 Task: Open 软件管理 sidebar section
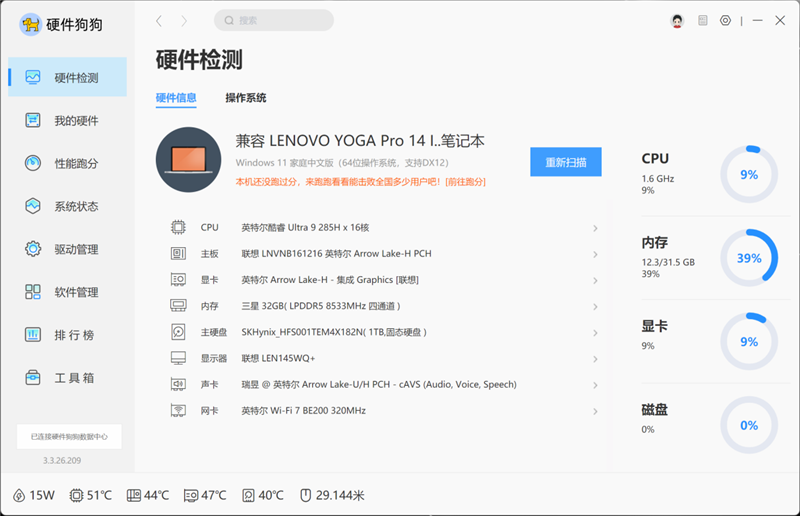pos(67,292)
